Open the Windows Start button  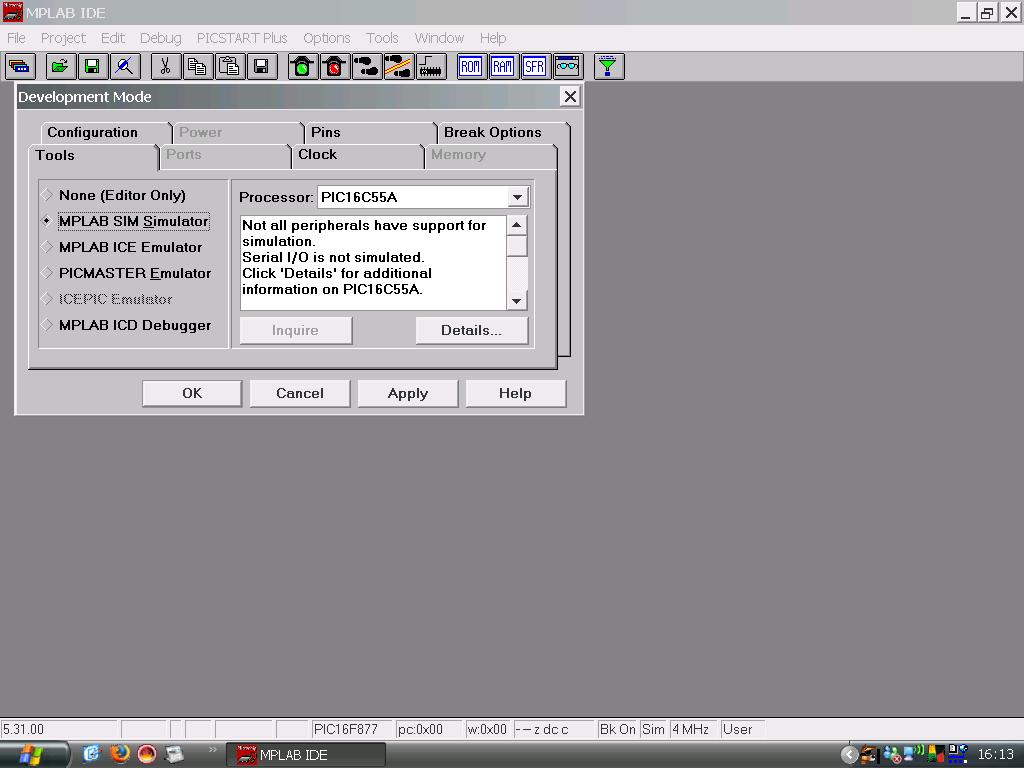(34, 755)
